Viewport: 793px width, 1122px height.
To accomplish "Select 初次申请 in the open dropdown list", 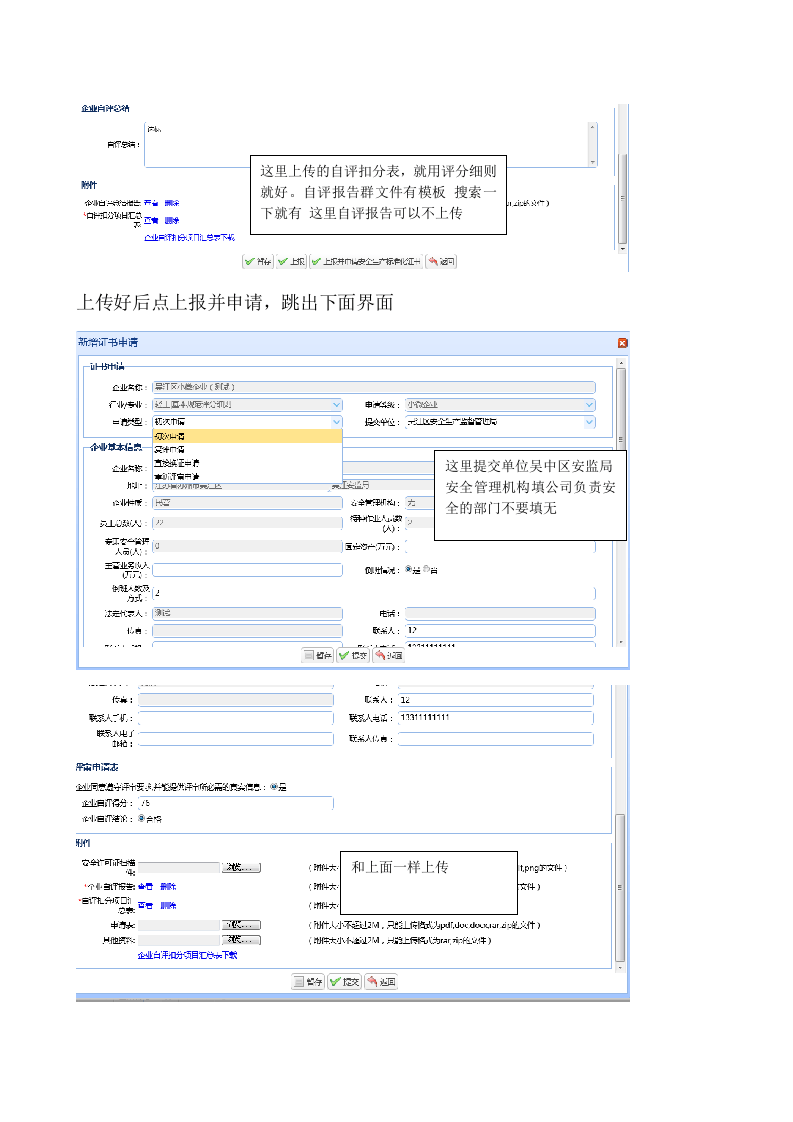I will (248, 436).
